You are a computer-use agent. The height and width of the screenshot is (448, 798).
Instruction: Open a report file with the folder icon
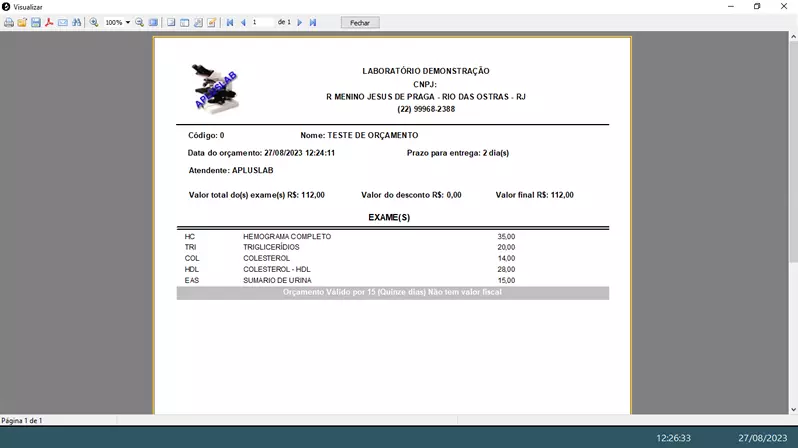coord(22,22)
